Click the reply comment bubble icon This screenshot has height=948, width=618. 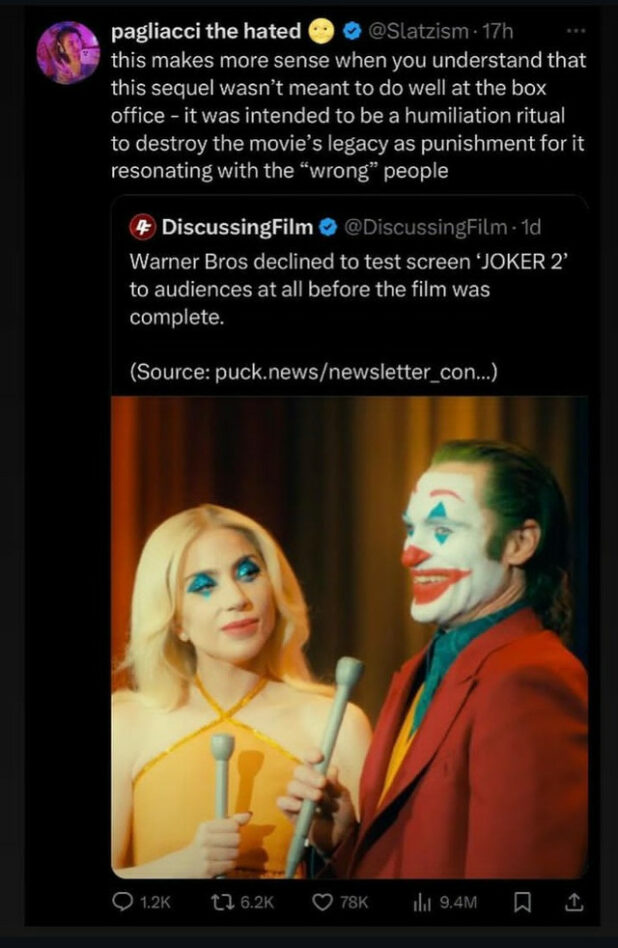124,902
